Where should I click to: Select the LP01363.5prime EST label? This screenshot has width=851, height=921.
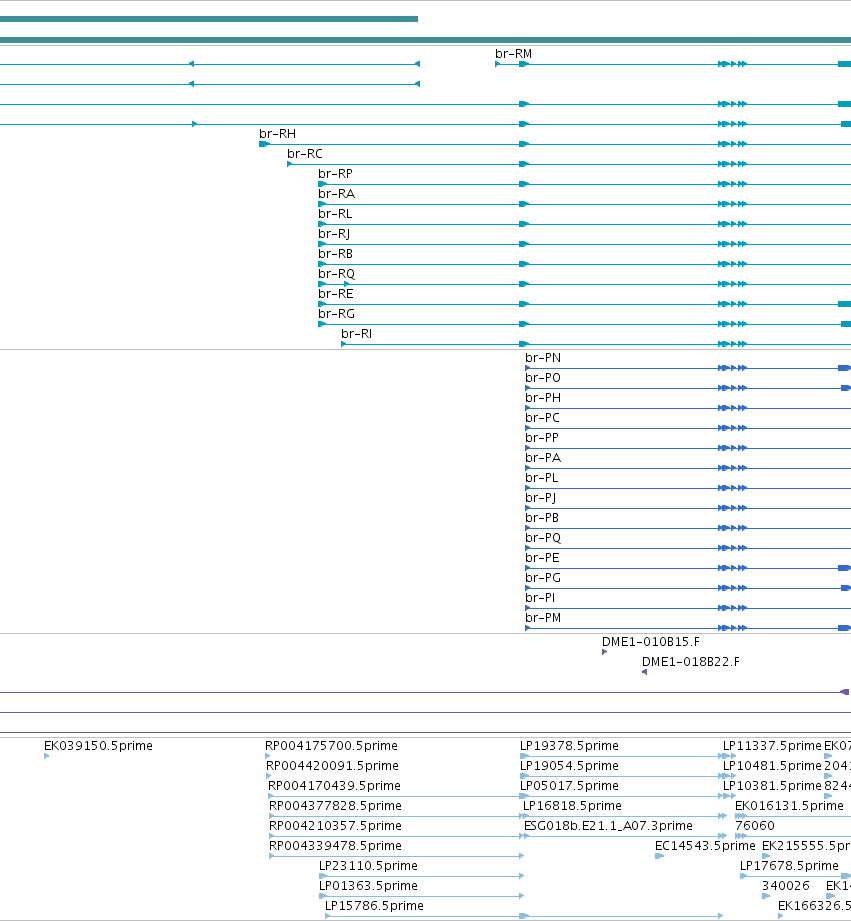click(x=368, y=885)
